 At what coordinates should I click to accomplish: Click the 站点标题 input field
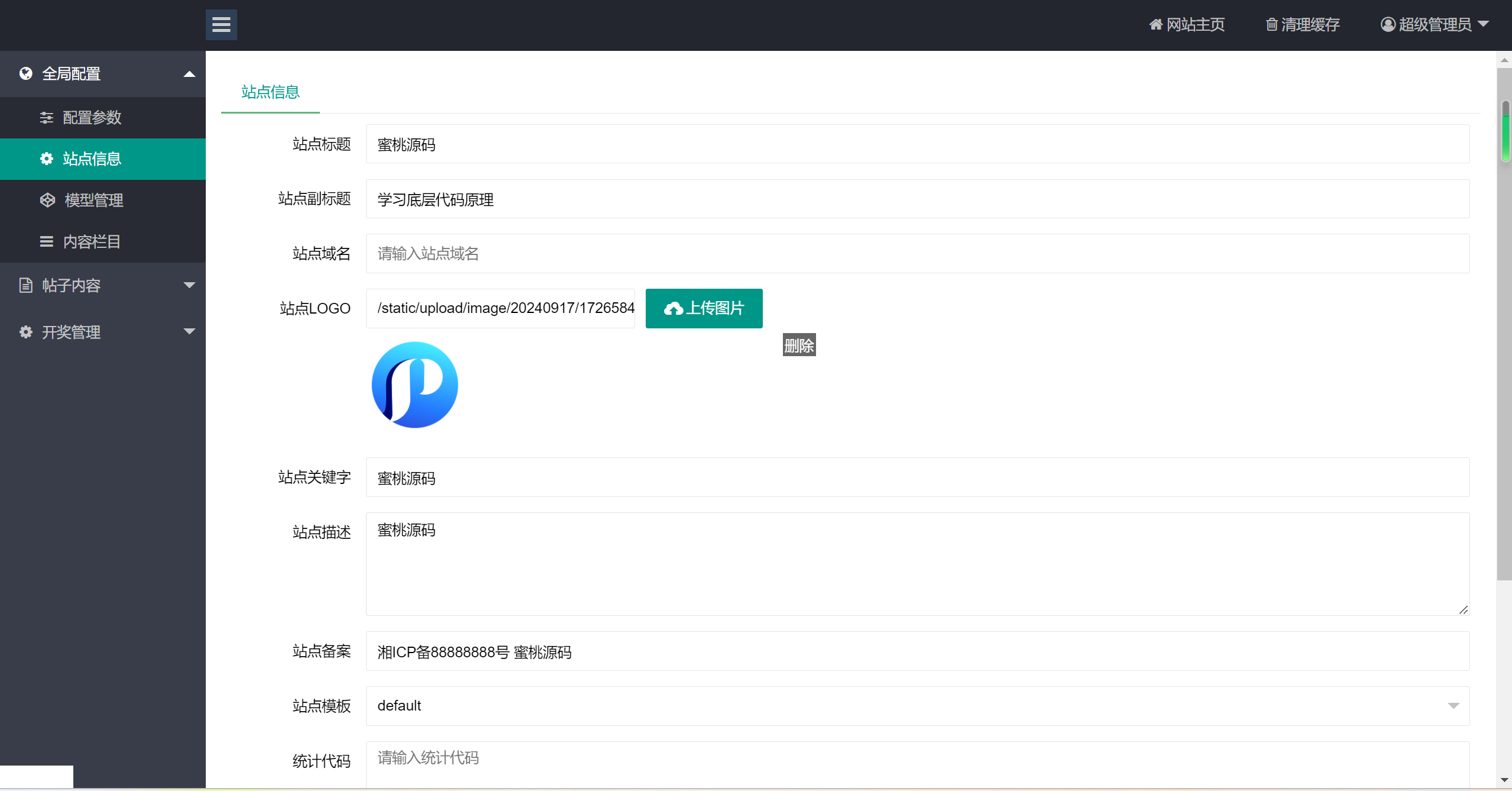(x=918, y=144)
